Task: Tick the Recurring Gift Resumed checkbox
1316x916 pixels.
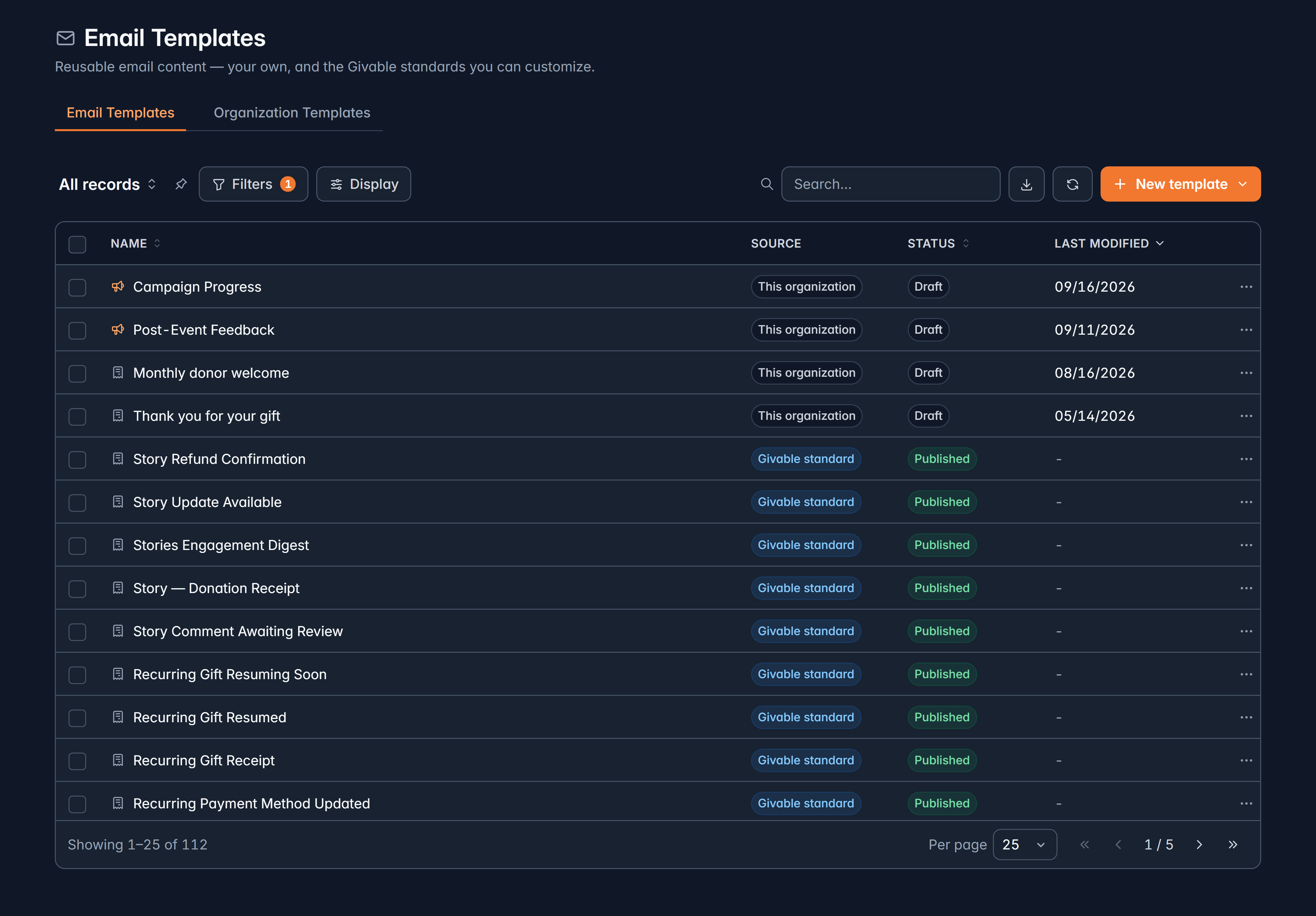Action: click(x=77, y=718)
